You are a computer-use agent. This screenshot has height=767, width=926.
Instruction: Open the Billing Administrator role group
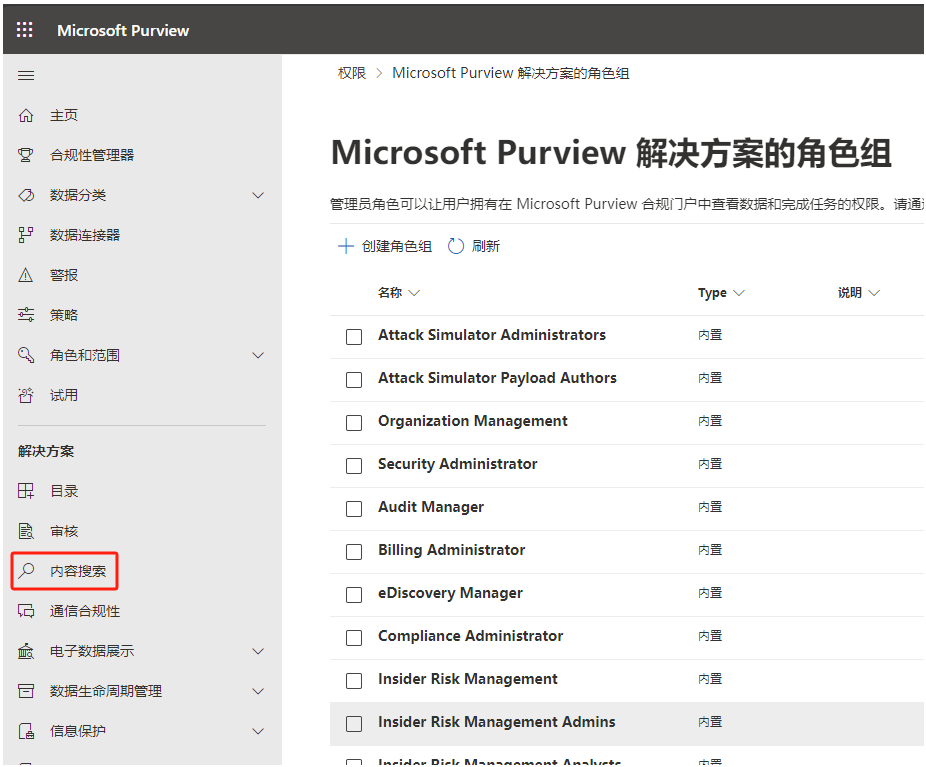(452, 550)
